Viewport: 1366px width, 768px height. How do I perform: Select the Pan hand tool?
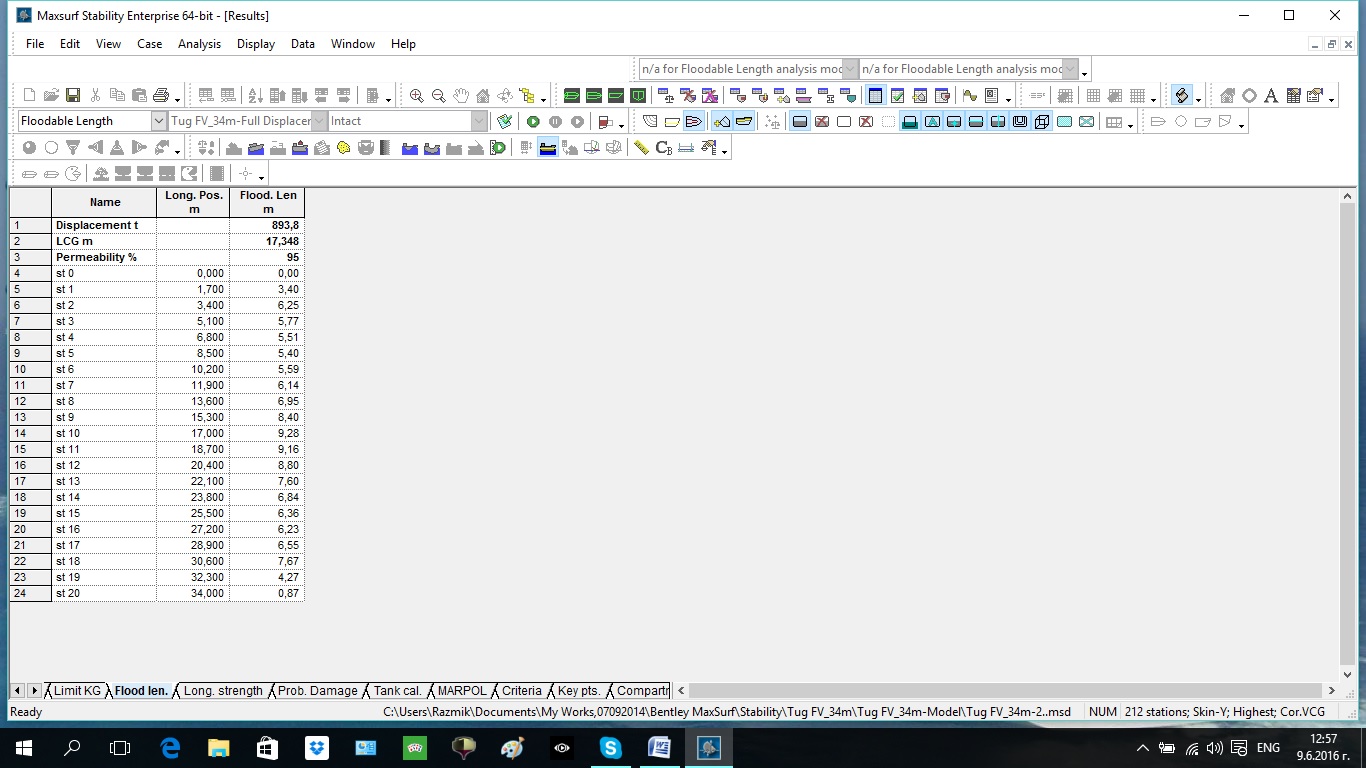pos(461,96)
